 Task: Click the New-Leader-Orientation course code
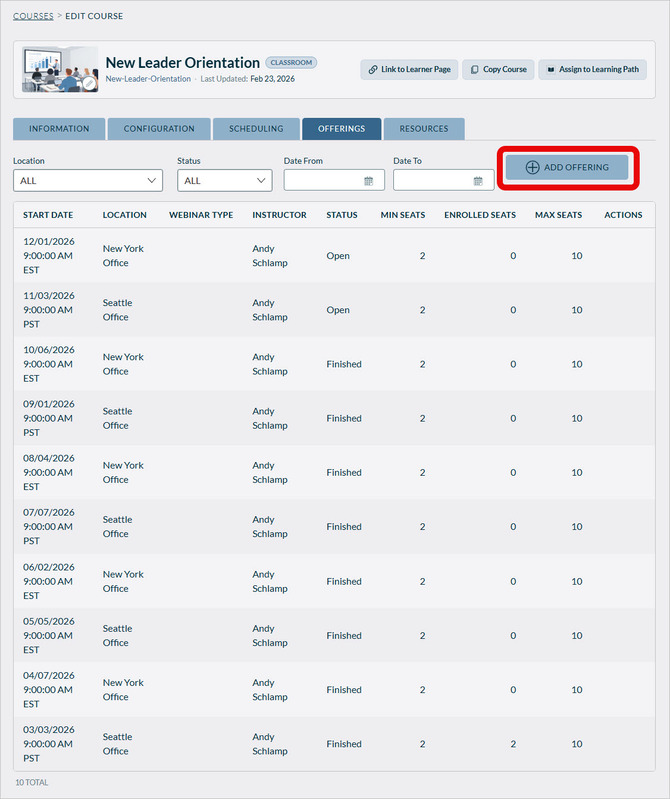(148, 79)
